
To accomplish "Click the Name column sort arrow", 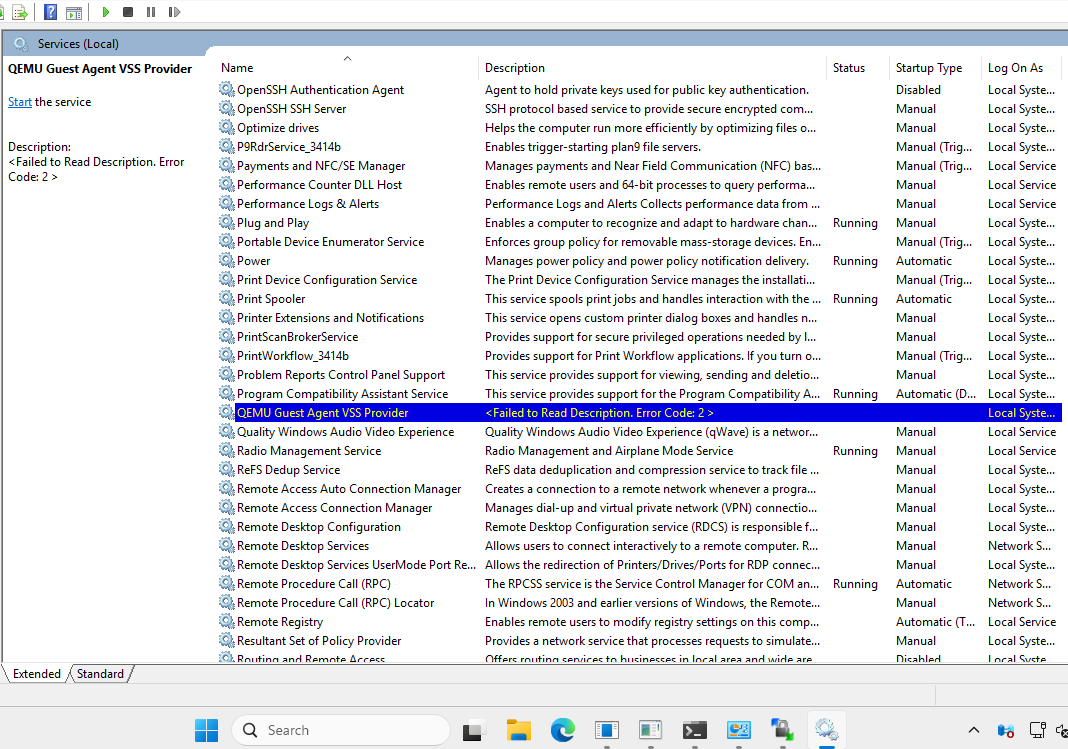I will (x=347, y=59).
